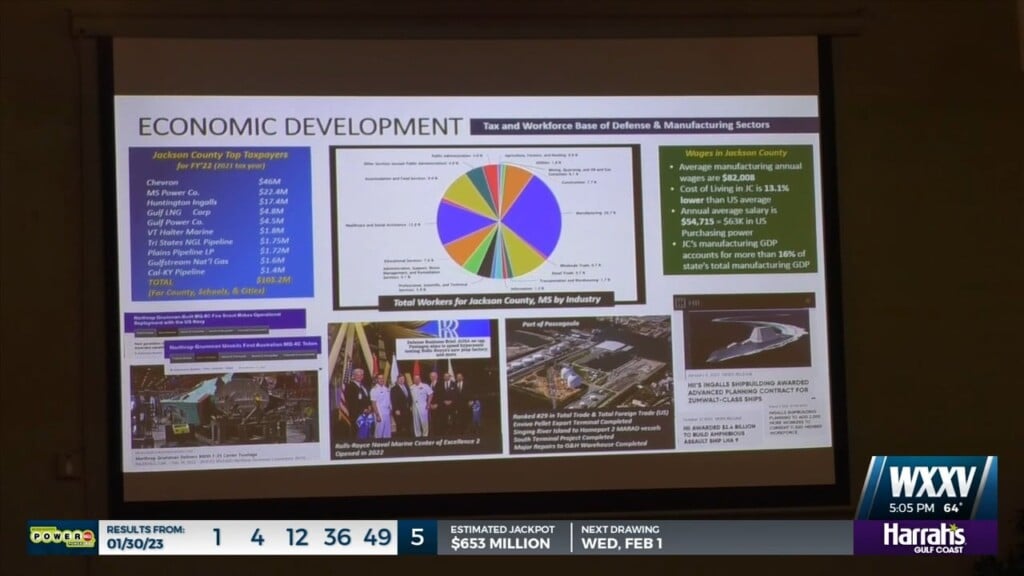
Task: Click the 'First Australian MQ-4C Triton' headline
Action: point(242,345)
